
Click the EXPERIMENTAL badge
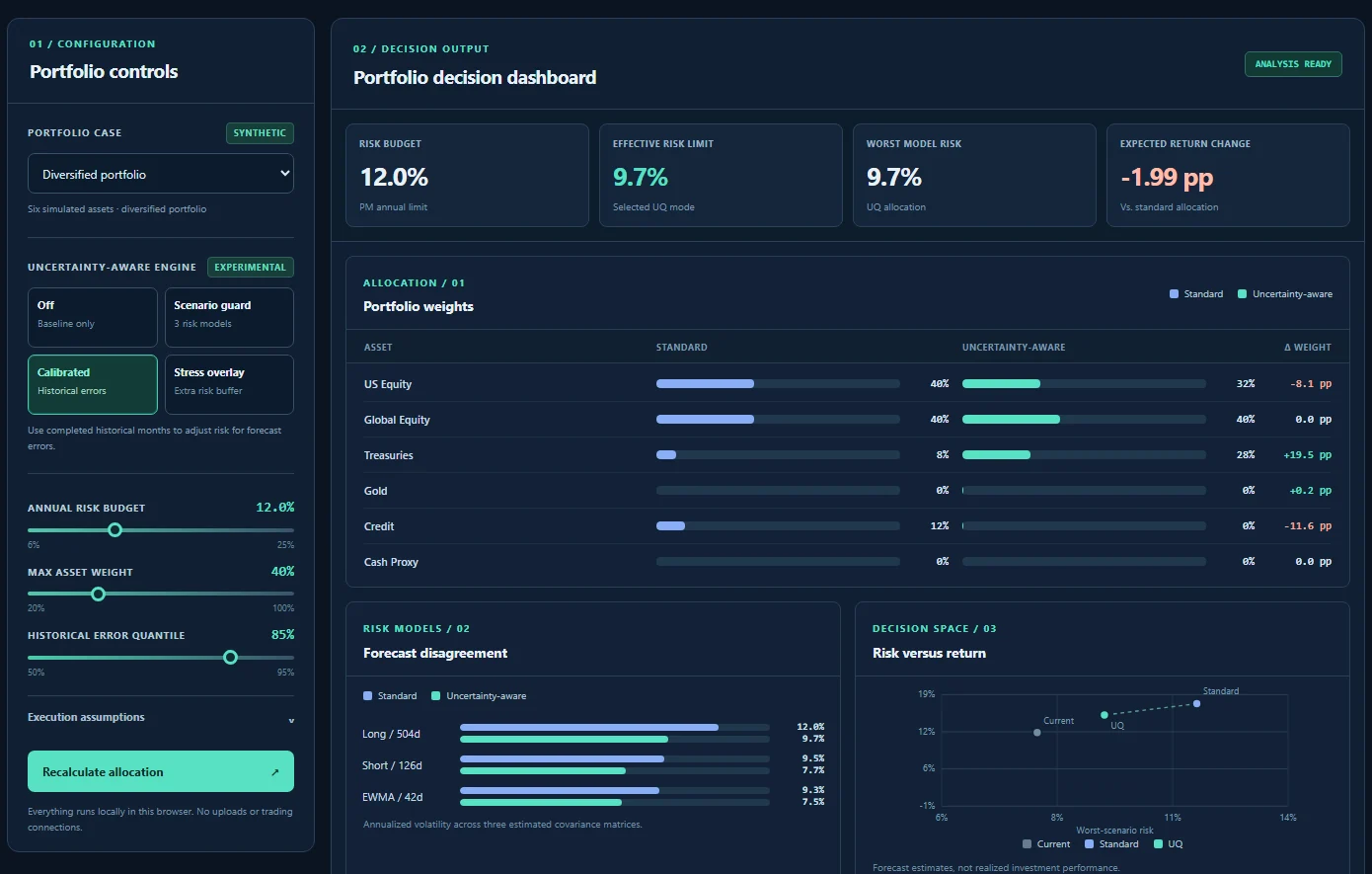coord(250,268)
